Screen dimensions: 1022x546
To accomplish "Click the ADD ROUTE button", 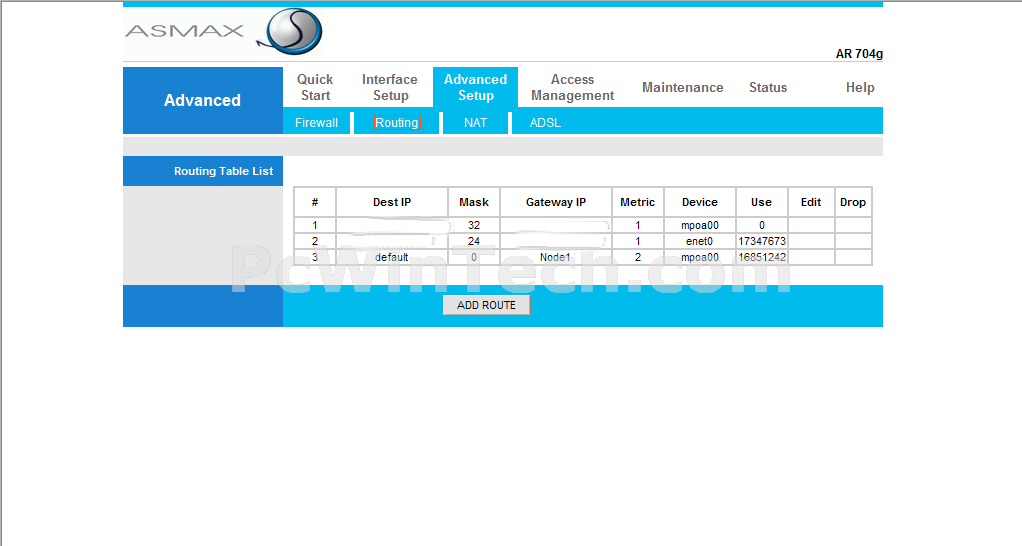I will (486, 305).
